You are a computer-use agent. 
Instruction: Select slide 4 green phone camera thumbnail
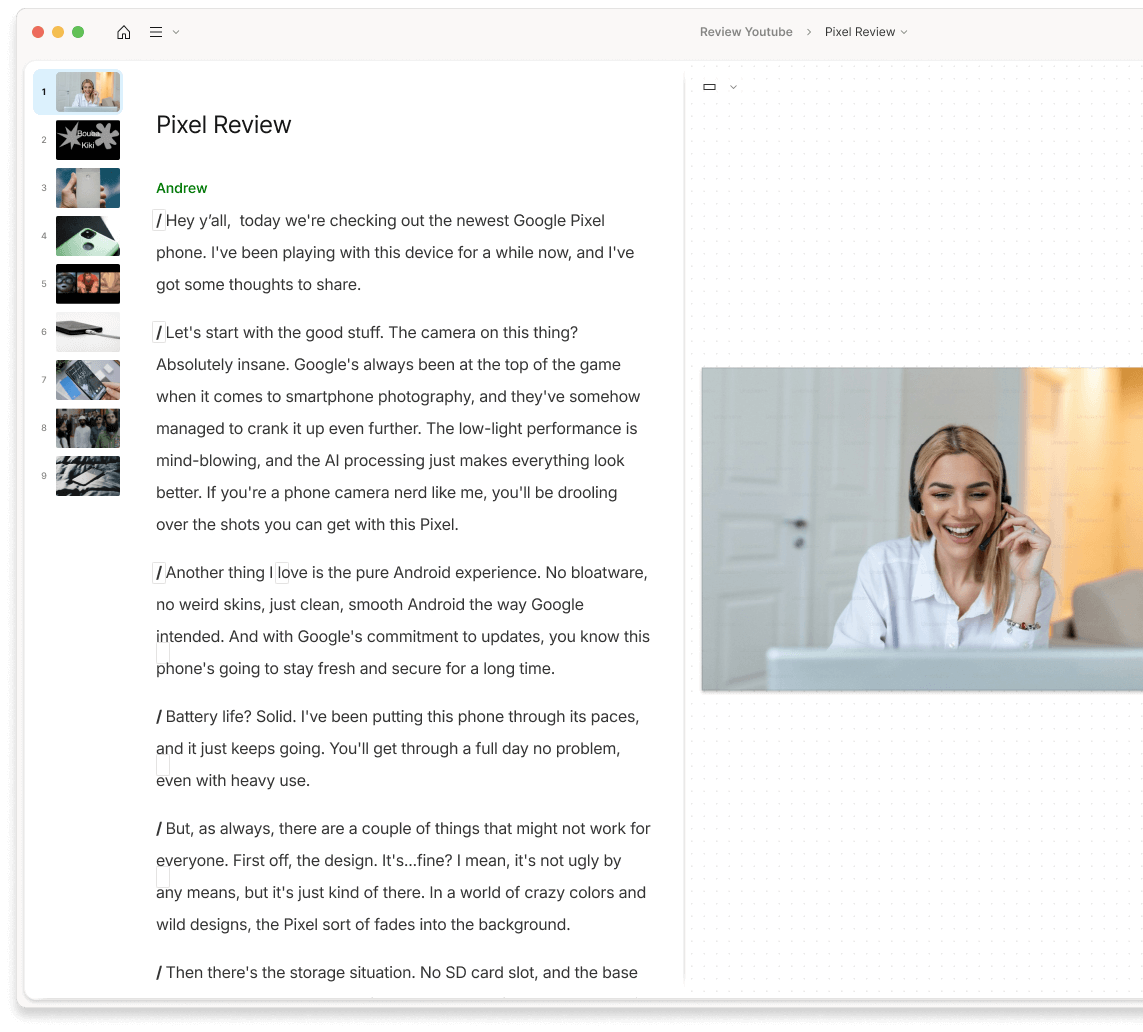[88, 236]
